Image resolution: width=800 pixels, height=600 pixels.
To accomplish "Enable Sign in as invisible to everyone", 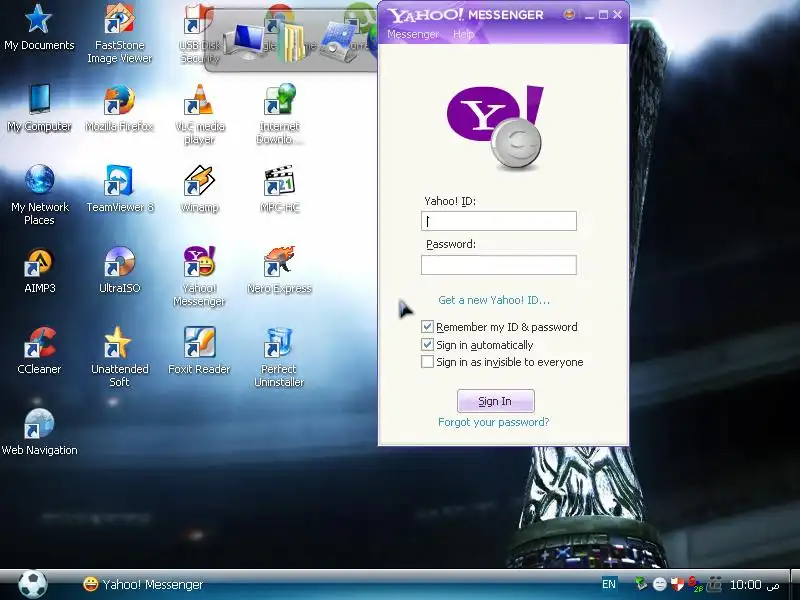I will tap(427, 362).
